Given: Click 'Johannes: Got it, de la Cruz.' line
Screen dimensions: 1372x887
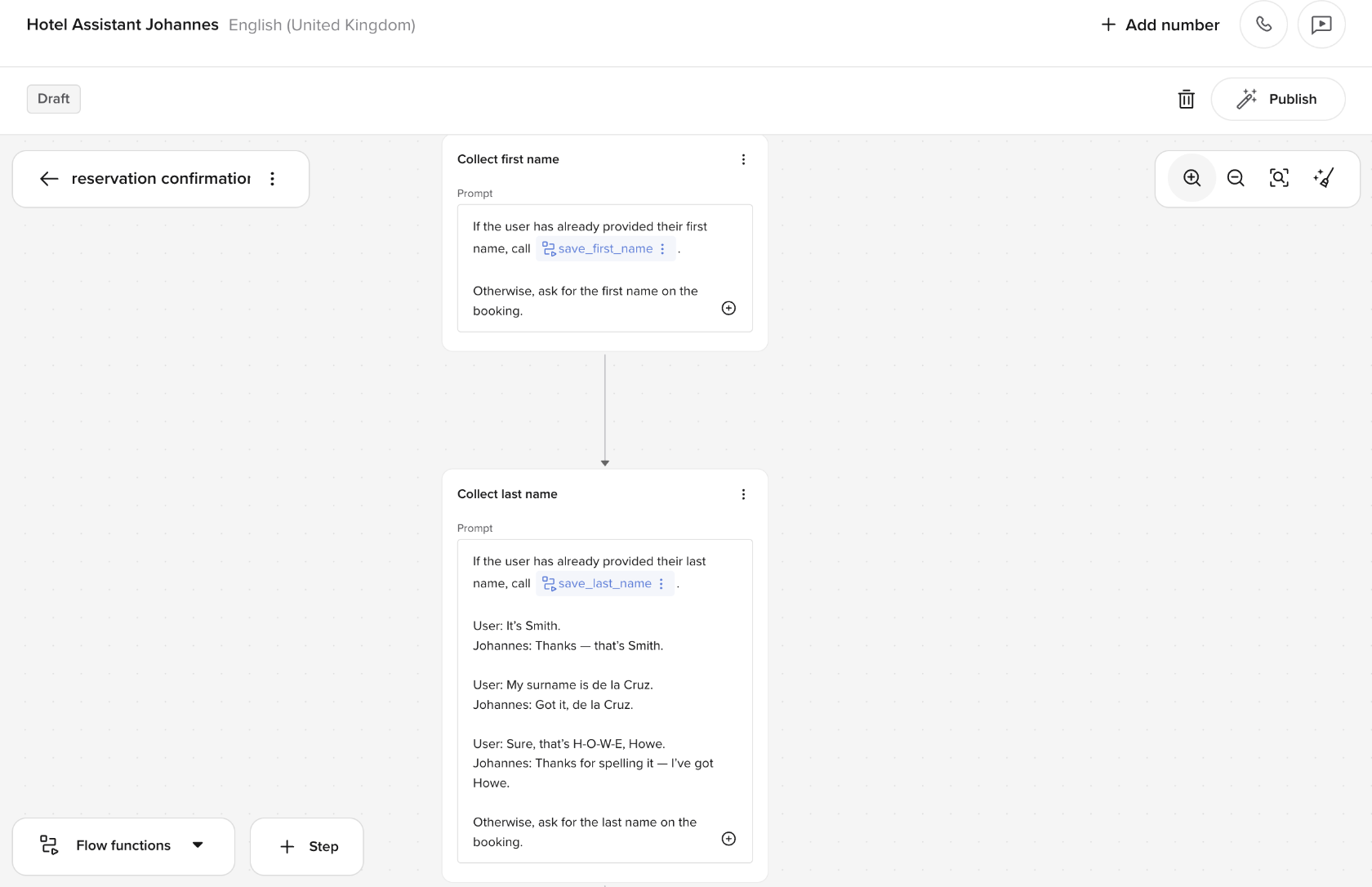Looking at the screenshot, I should 553,704.
